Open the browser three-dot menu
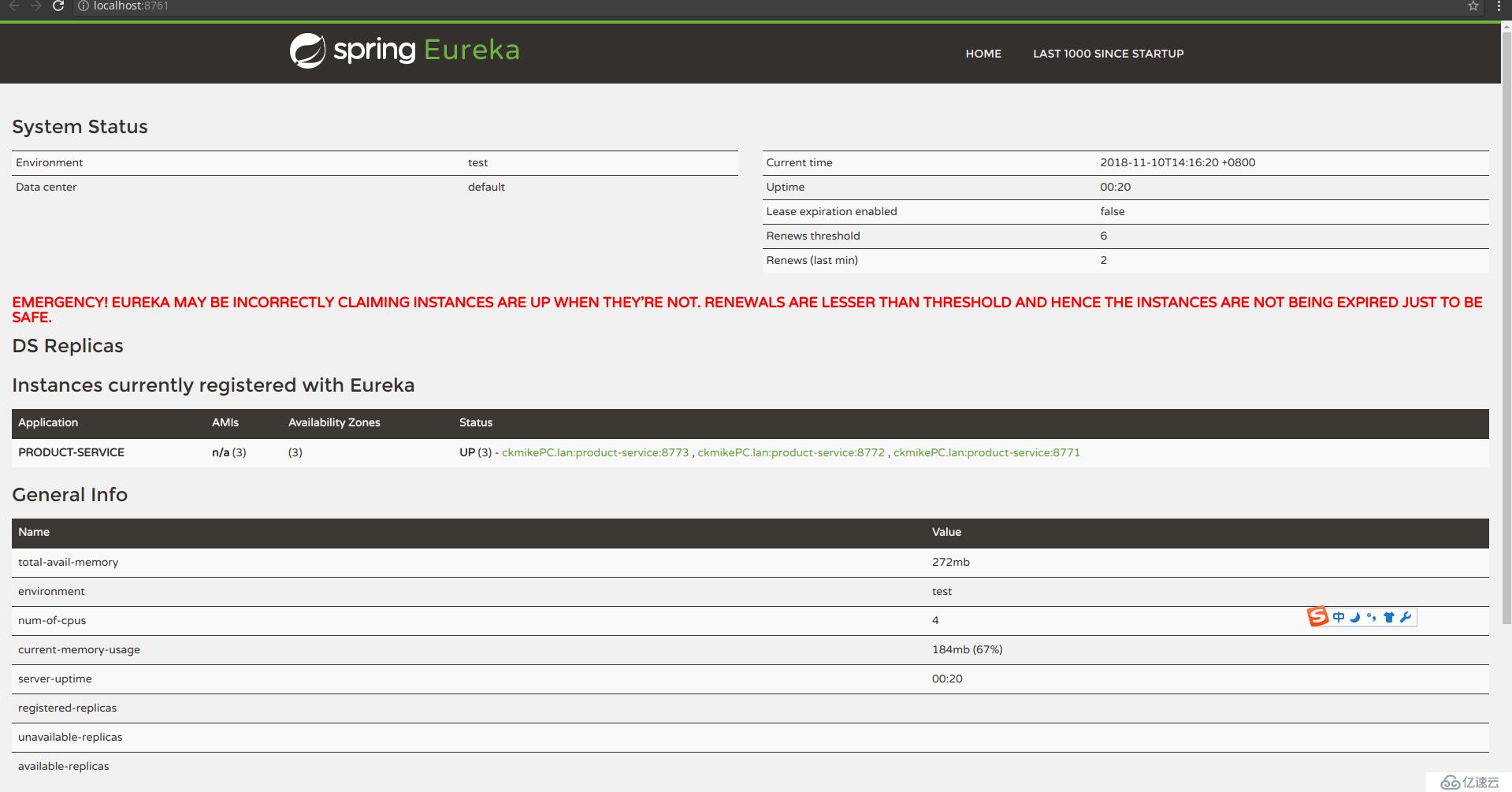Viewport: 1512px width, 792px height. point(1498,6)
